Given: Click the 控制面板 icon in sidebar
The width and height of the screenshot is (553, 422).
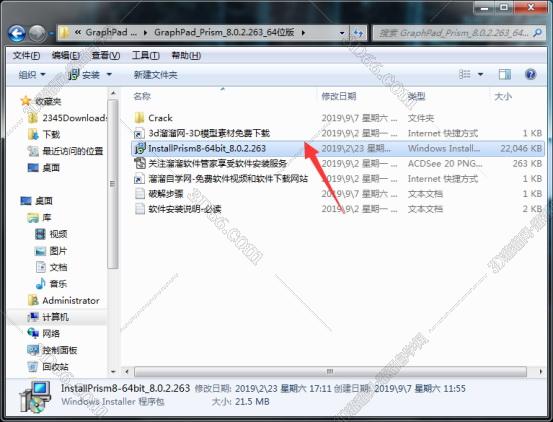Looking at the screenshot, I should tap(33, 350).
